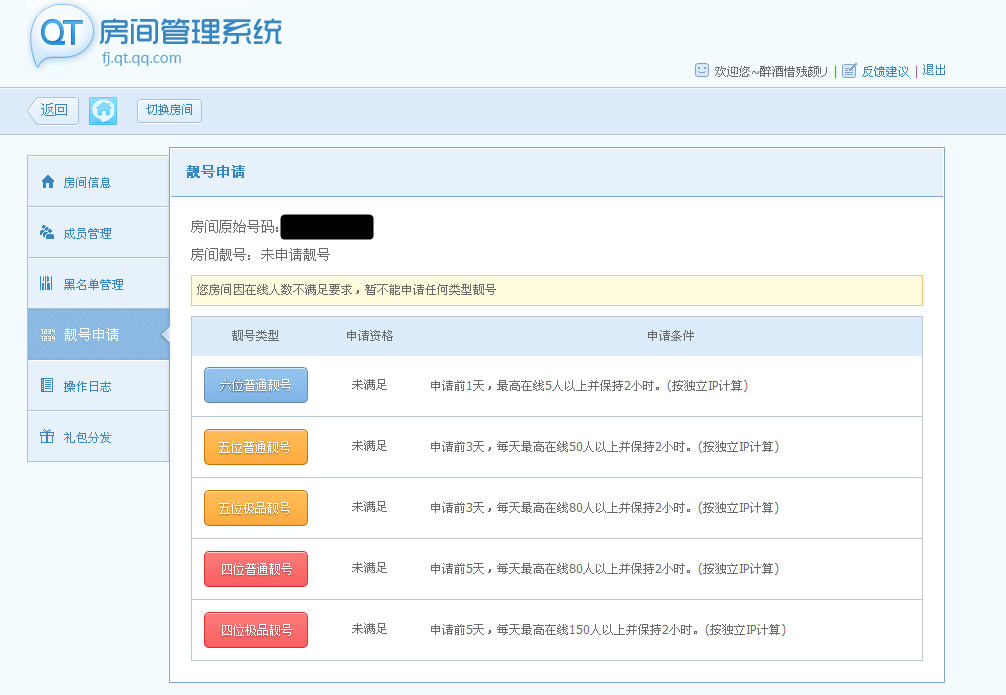Image resolution: width=1006 pixels, height=695 pixels.
Task: Select 靓号申请 sidebar item
Action: click(x=98, y=334)
